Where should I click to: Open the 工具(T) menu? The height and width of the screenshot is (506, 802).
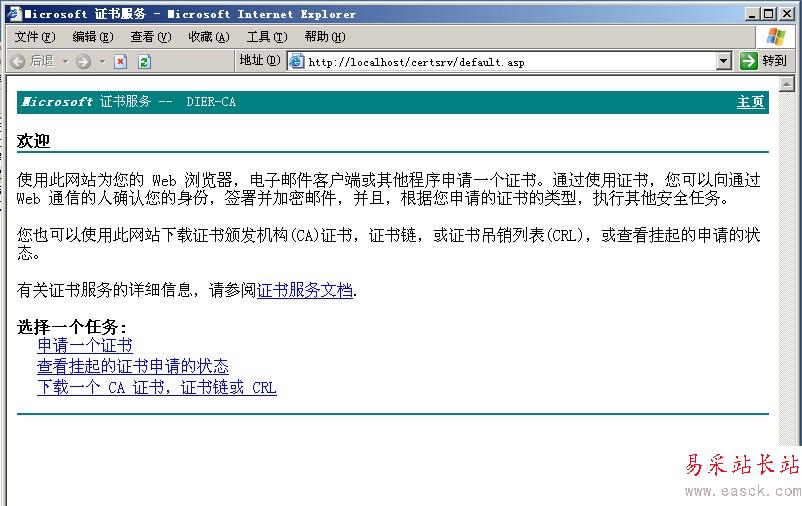coord(267,37)
